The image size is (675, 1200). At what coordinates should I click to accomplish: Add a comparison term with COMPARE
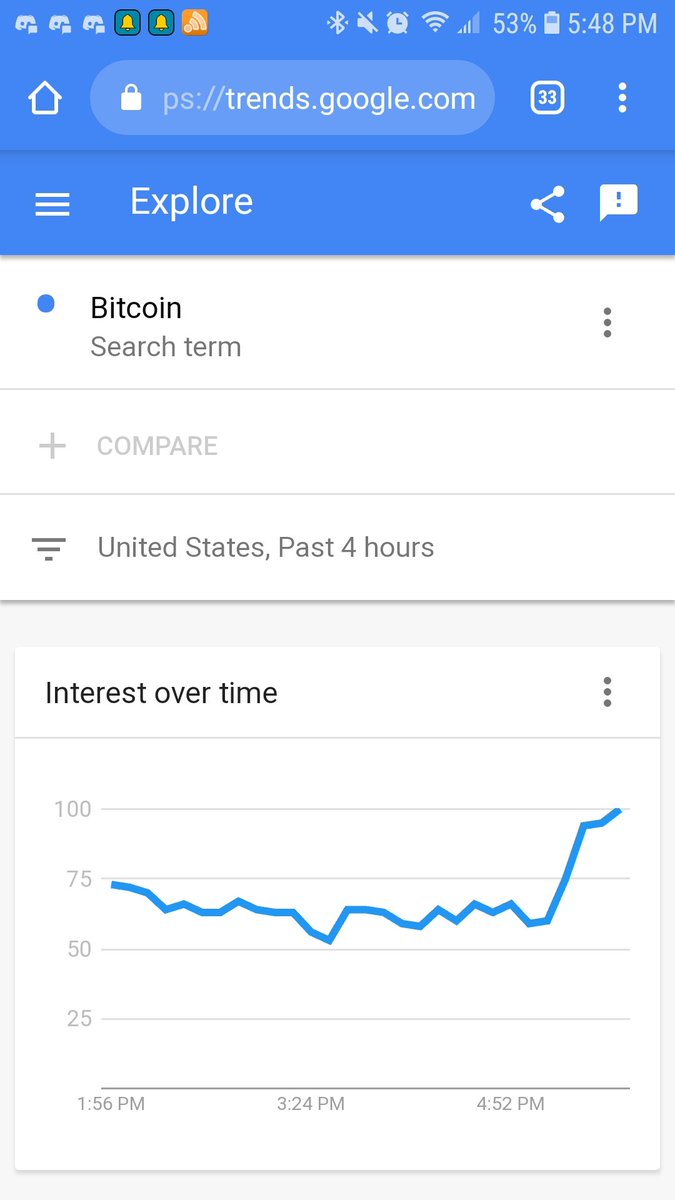(x=156, y=446)
